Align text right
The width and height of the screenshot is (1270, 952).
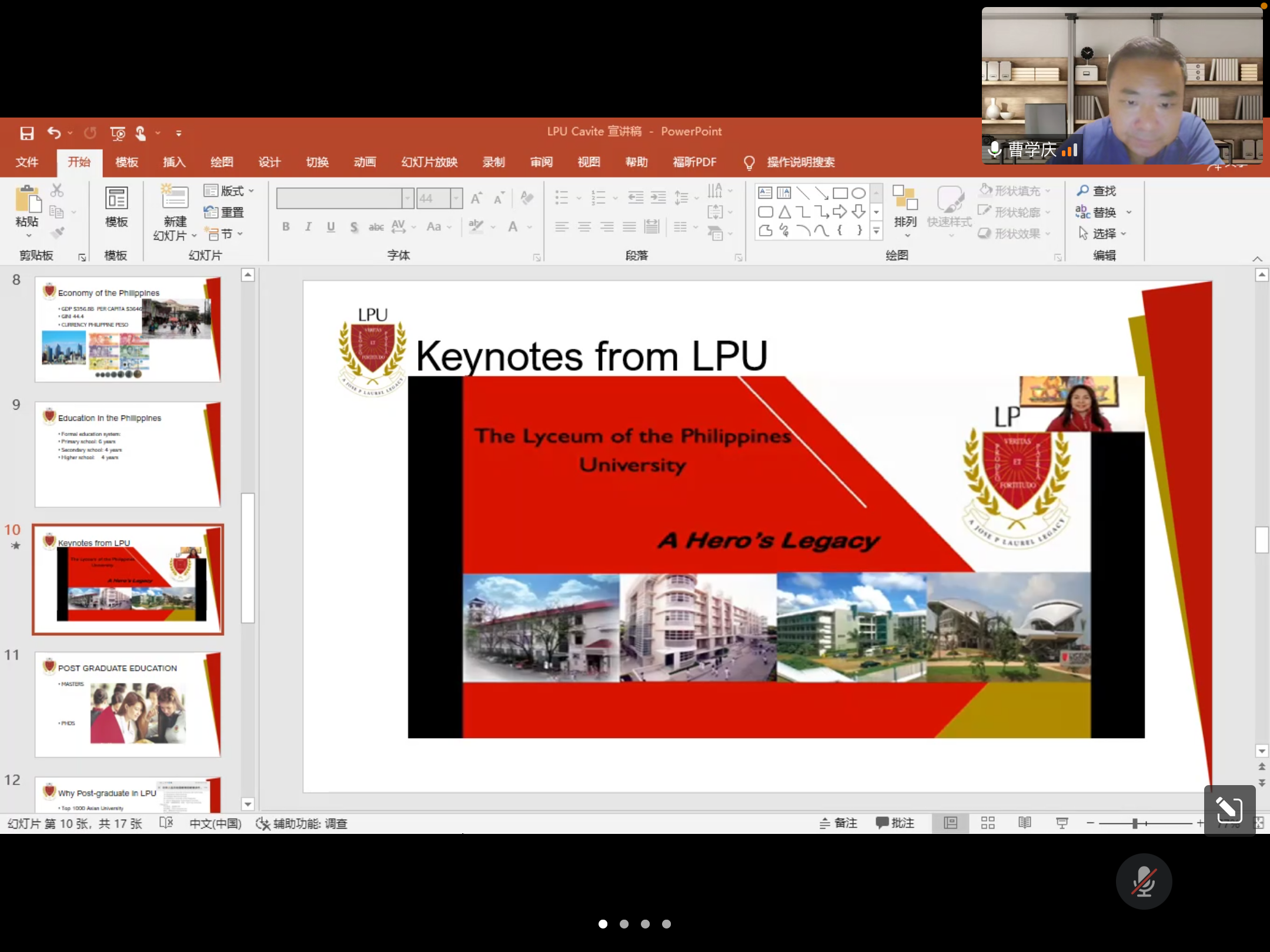[607, 227]
